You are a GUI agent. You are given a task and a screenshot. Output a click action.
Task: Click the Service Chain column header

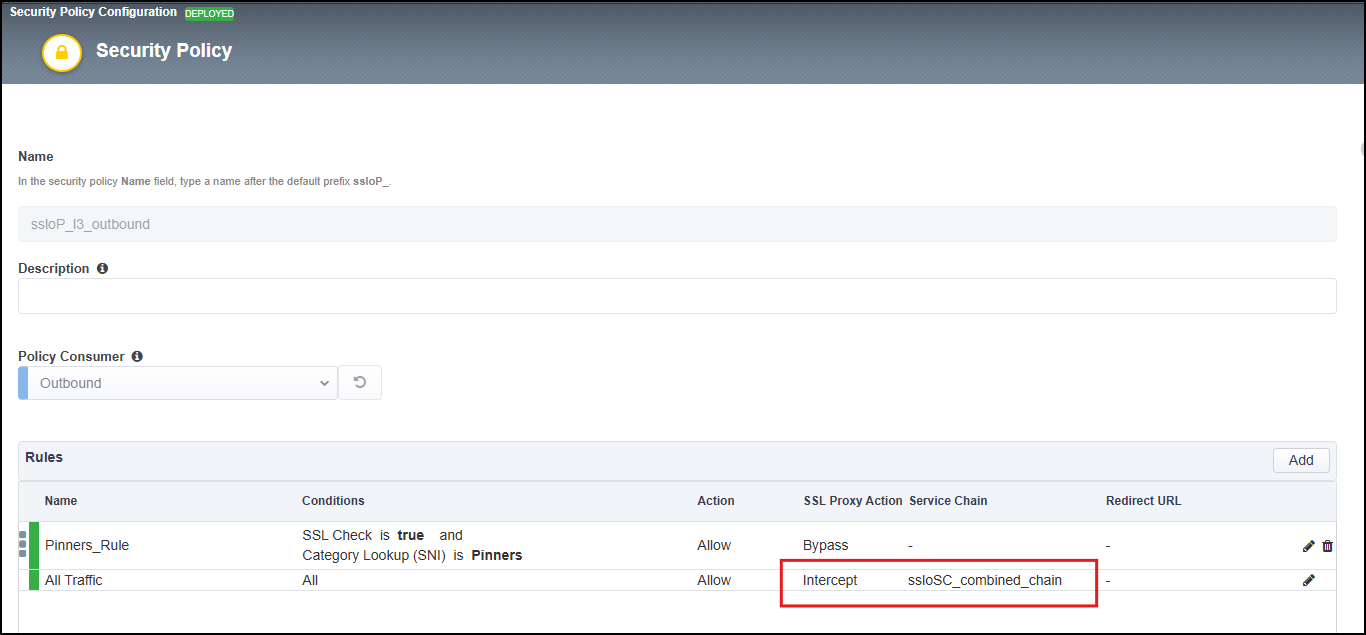(x=948, y=501)
